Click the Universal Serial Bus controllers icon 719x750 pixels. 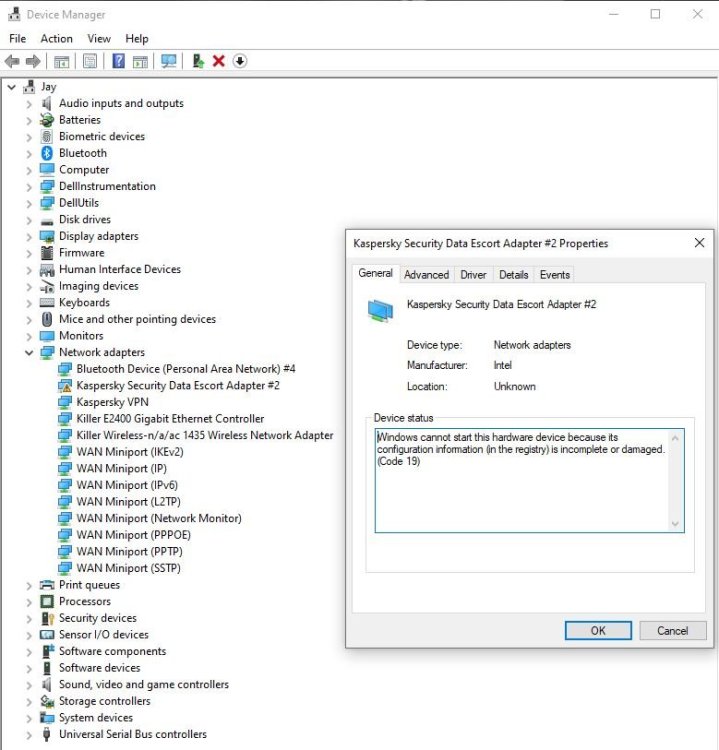pos(47,734)
